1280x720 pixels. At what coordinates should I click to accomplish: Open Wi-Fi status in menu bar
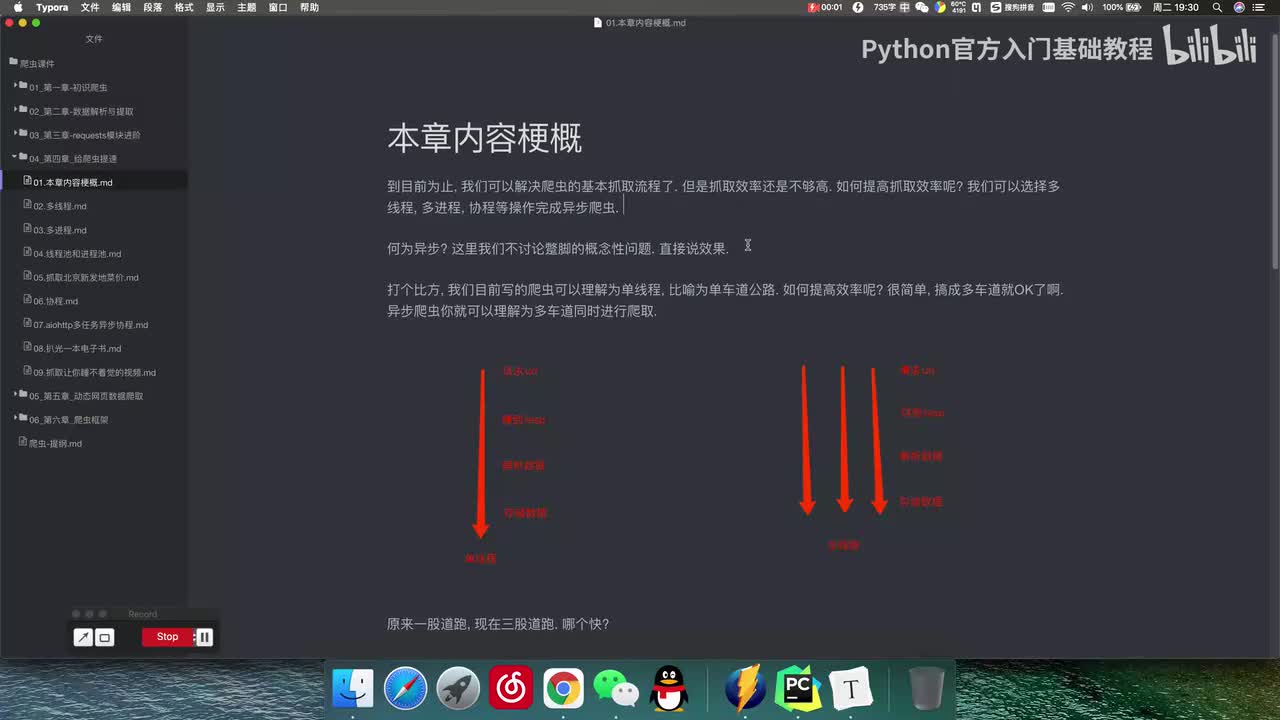pyautogui.click(x=1068, y=7)
